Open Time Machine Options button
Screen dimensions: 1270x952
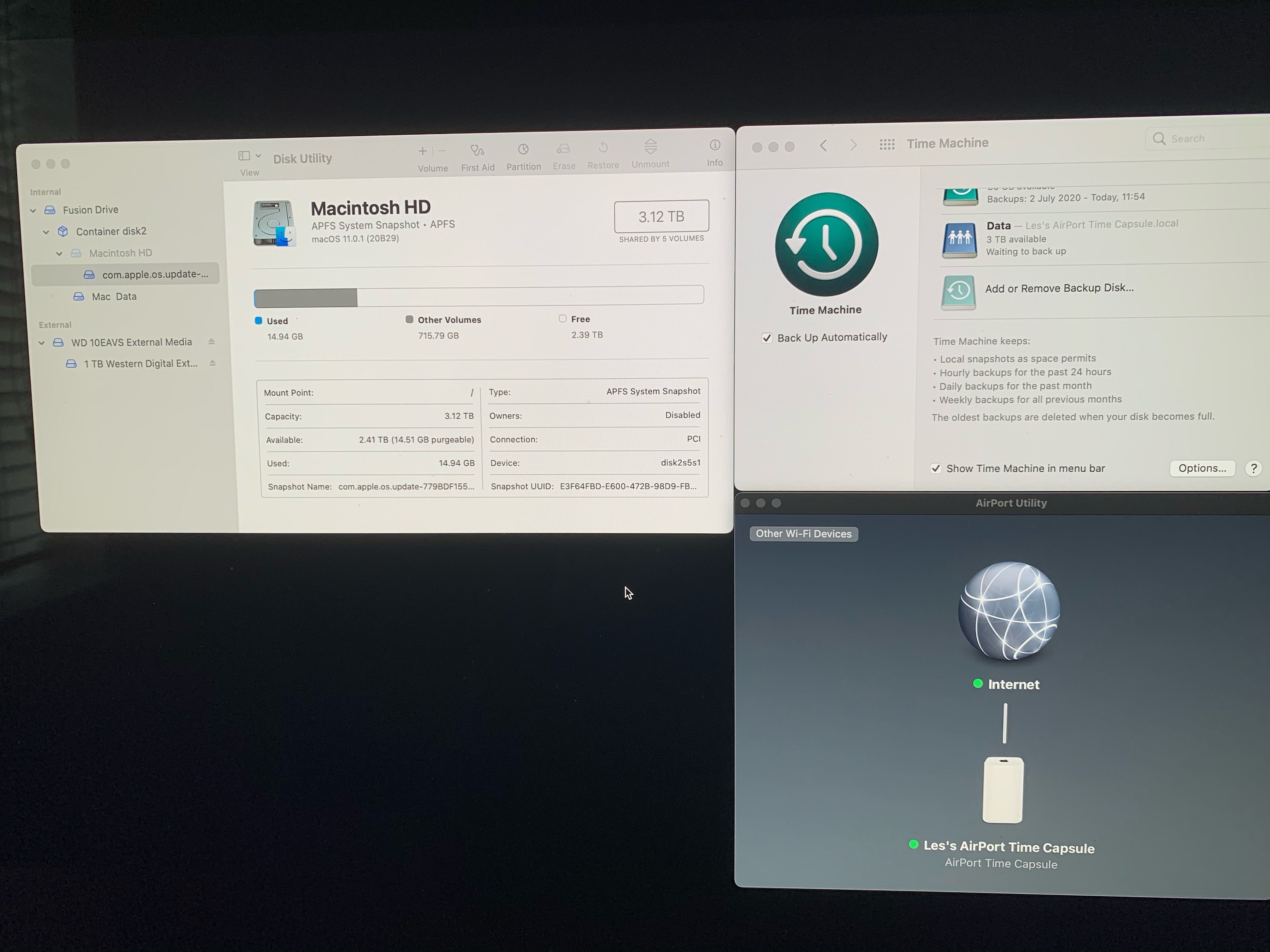click(x=1202, y=468)
